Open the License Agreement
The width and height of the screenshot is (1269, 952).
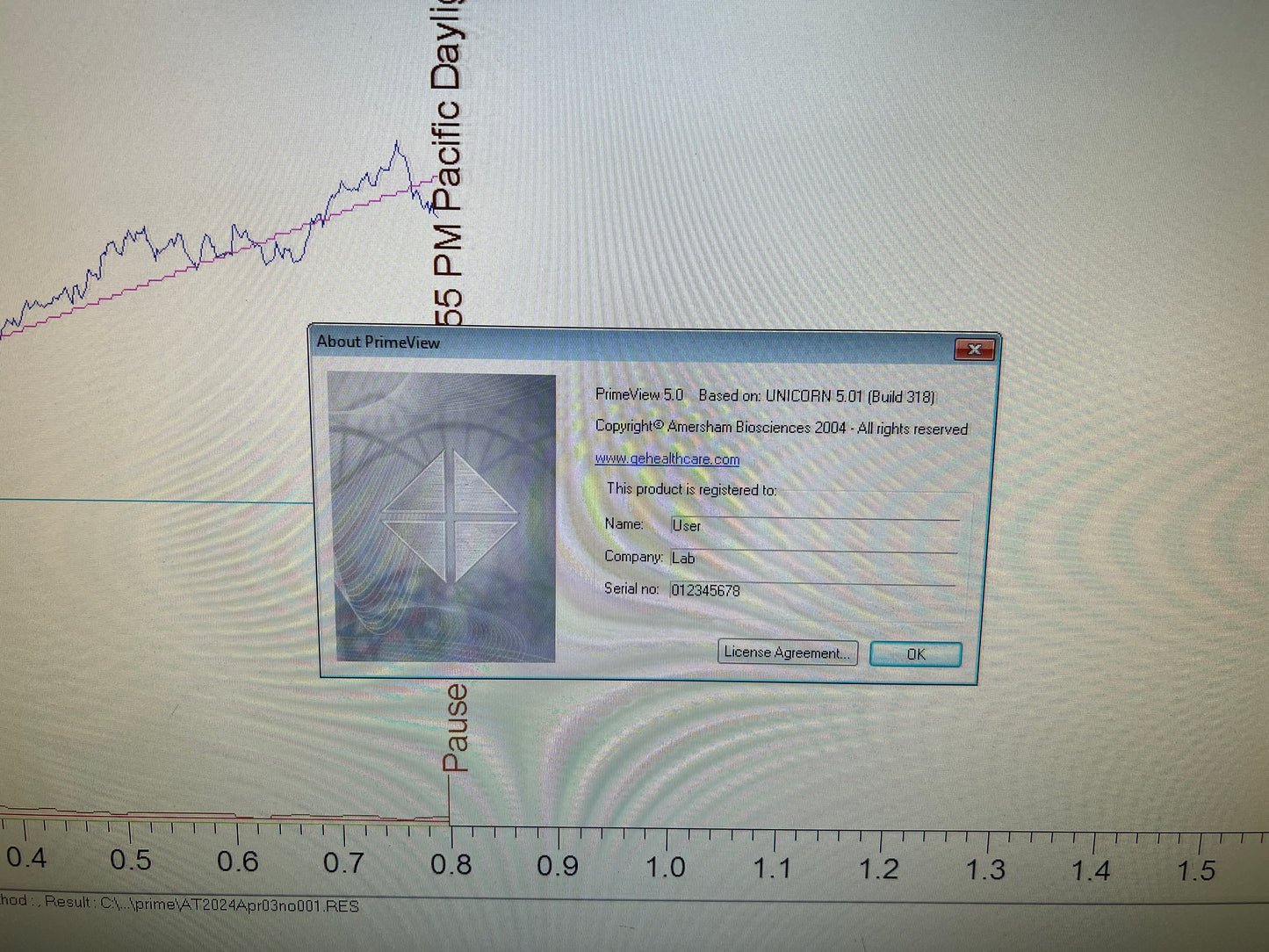click(787, 653)
